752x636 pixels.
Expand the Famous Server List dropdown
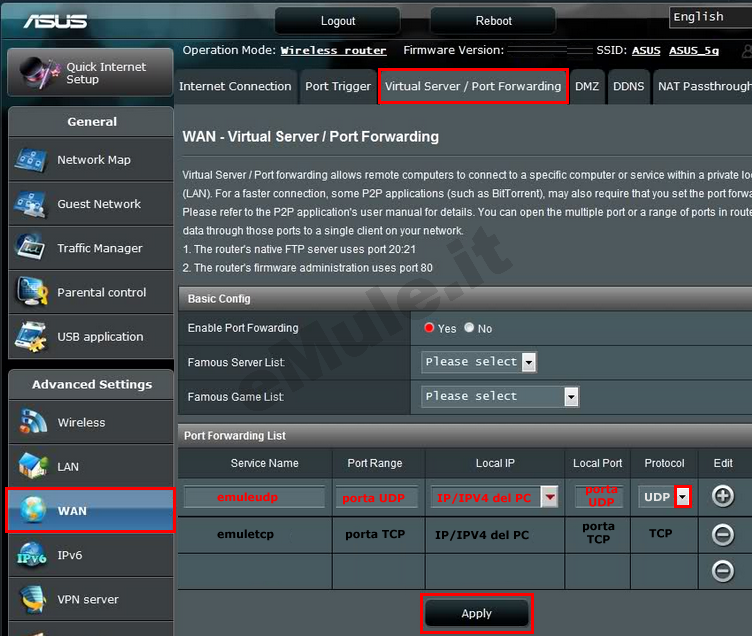pyautogui.click(x=529, y=362)
